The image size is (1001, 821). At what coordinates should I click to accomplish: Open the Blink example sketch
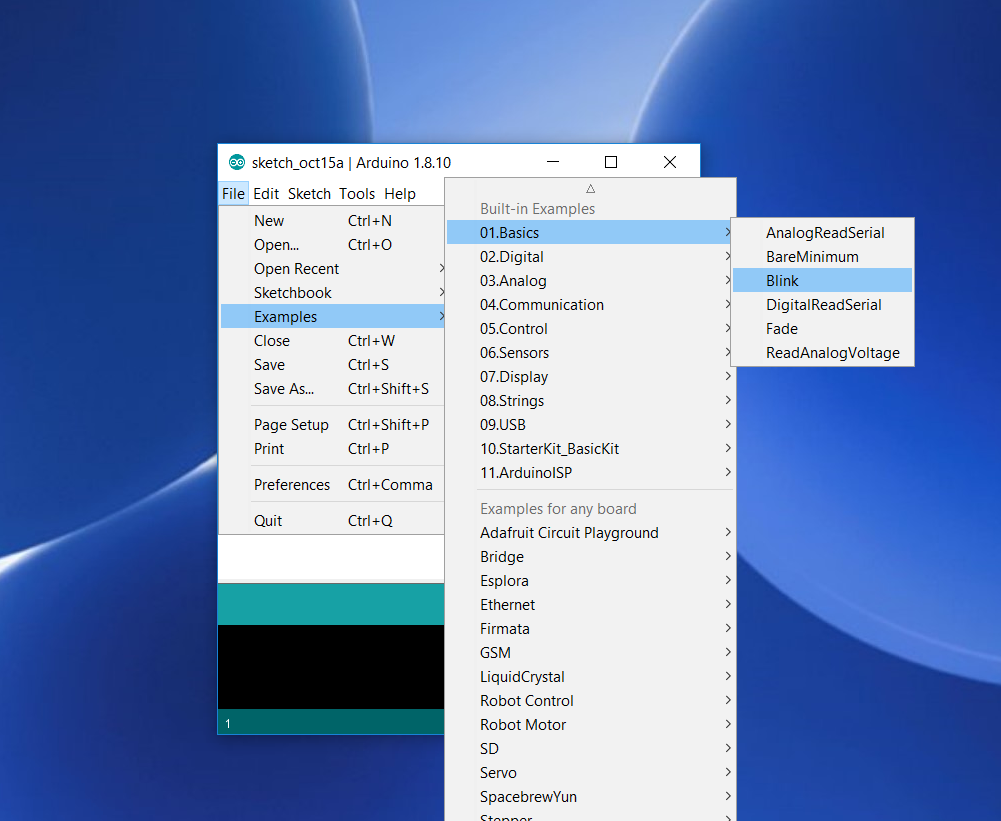tap(822, 281)
